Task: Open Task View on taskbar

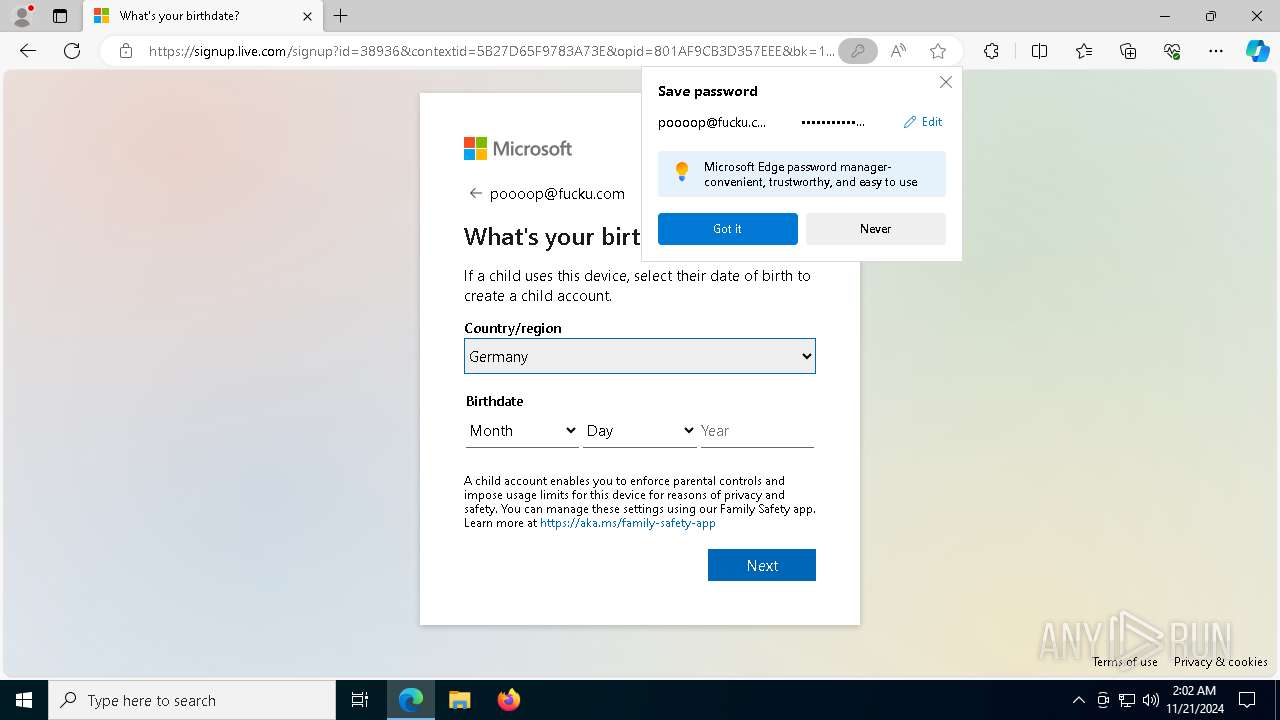Action: (x=360, y=700)
